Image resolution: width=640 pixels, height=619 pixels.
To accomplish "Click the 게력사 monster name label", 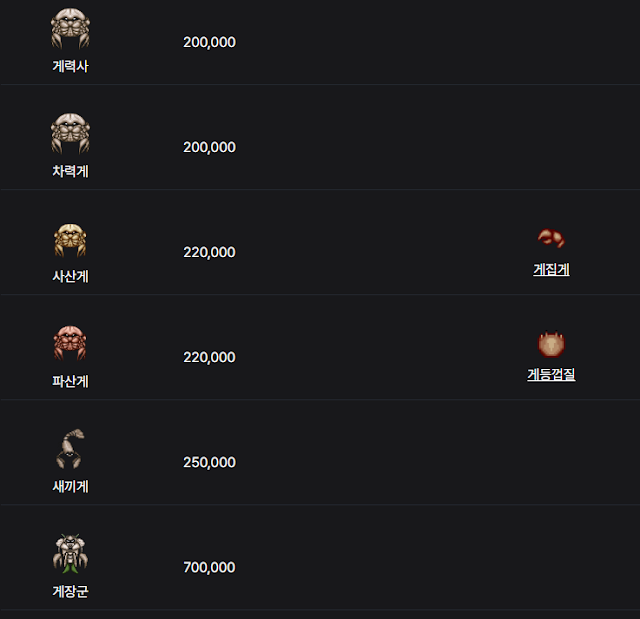I will [x=70, y=66].
